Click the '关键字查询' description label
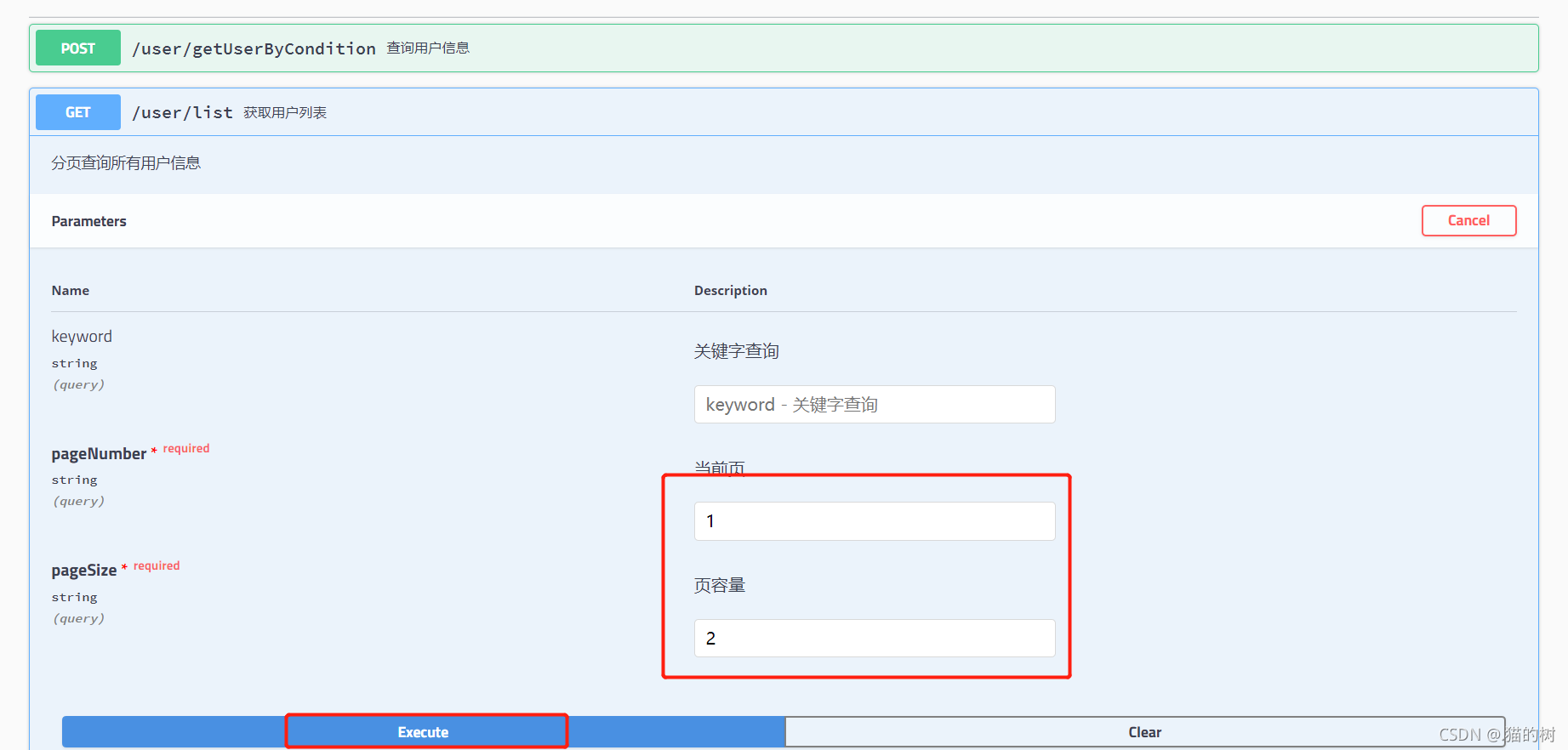Screen dimensions: 1568x750 tap(736, 351)
